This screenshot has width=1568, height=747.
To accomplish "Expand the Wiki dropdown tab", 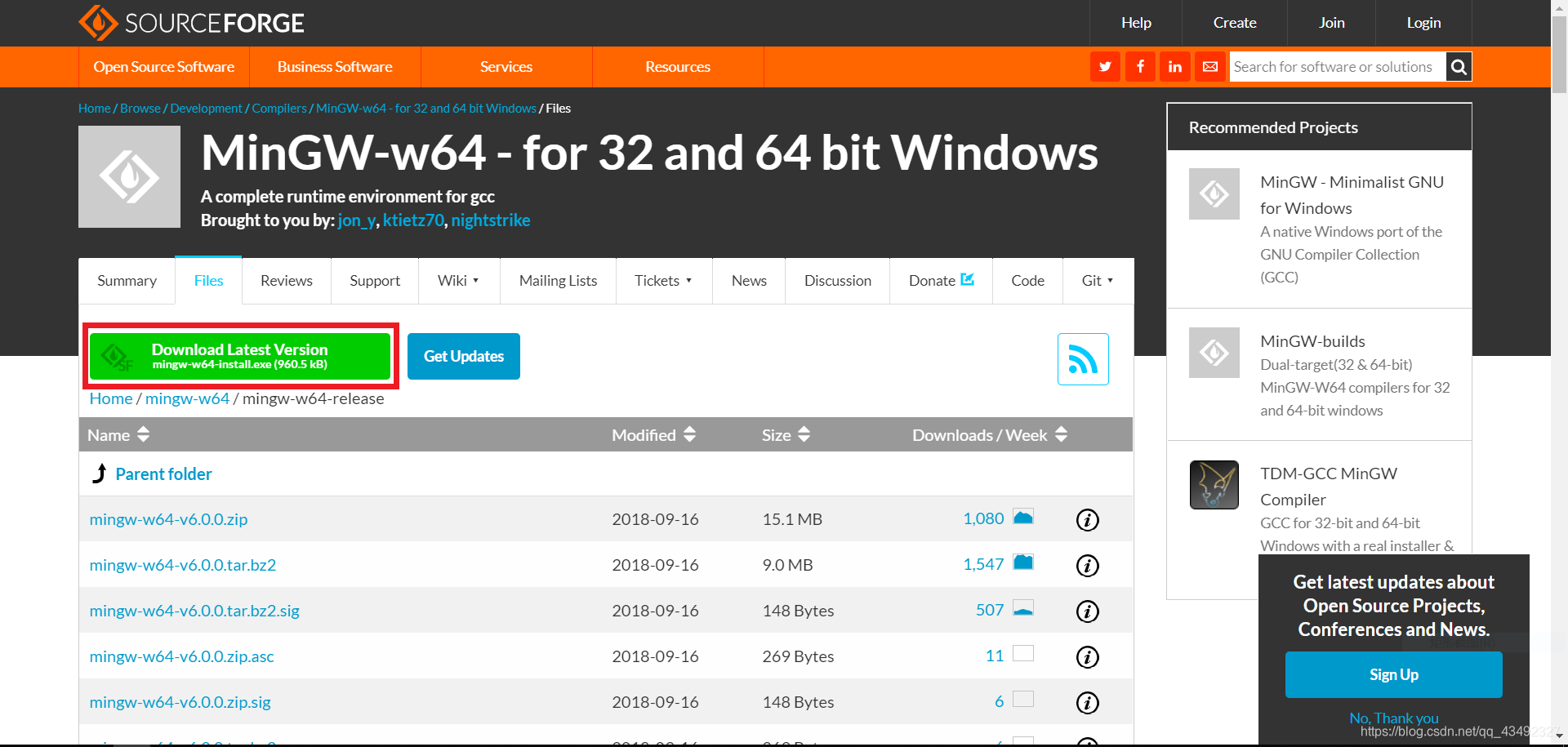I will (458, 281).
